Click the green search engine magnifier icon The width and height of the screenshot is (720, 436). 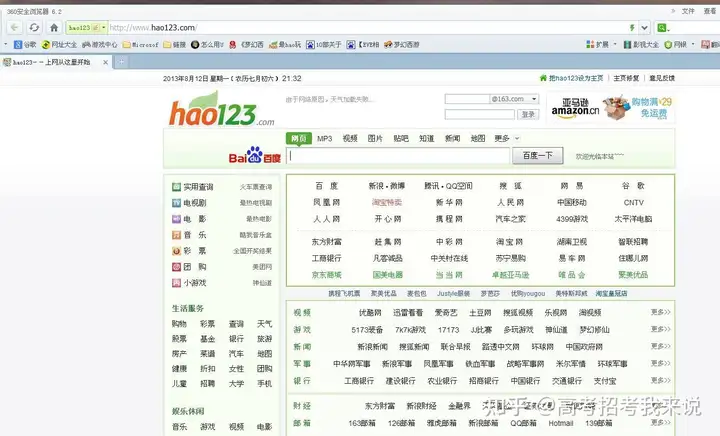click(x=661, y=28)
